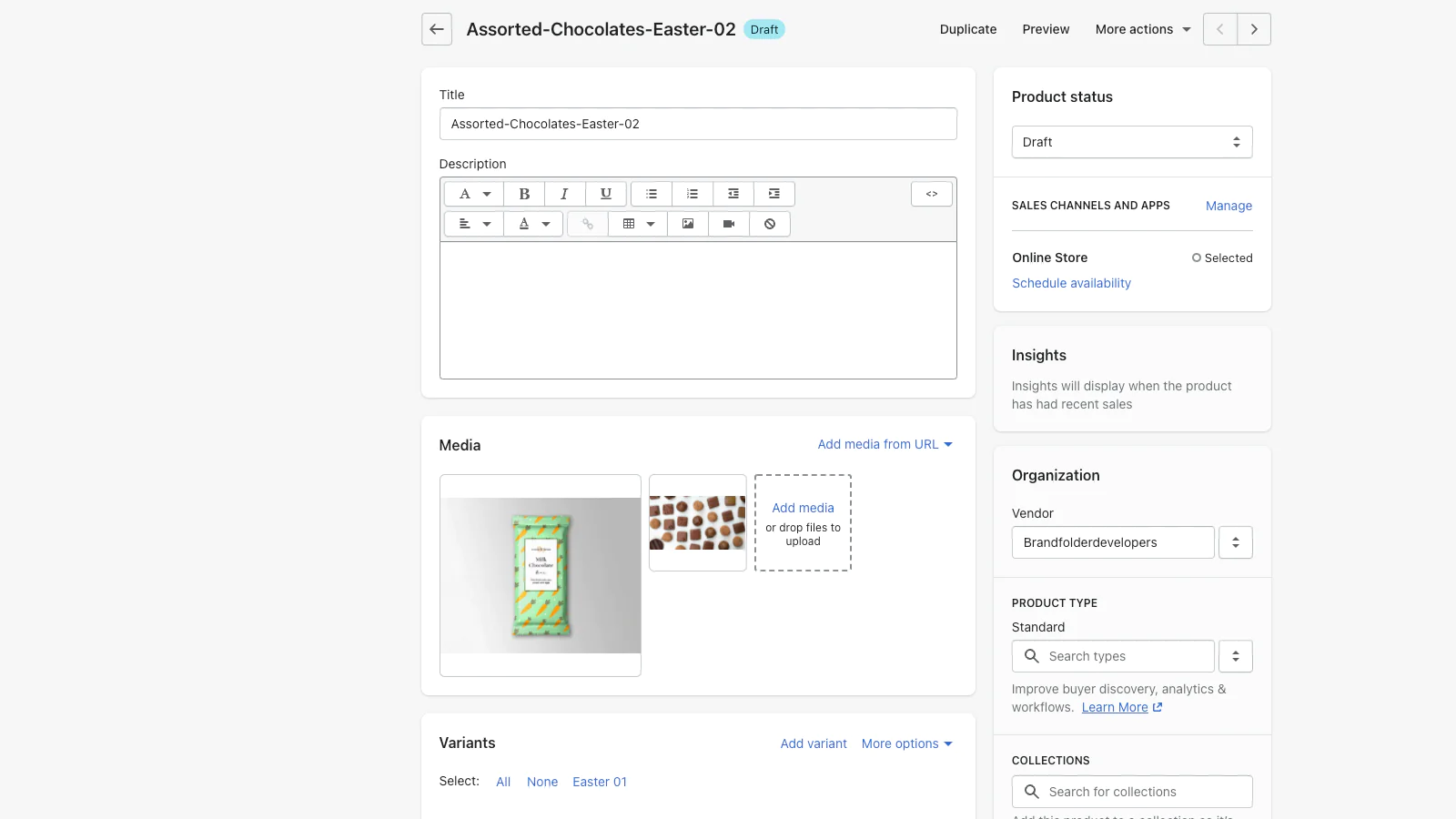This screenshot has width=1456, height=819.
Task: Select All variants
Action: click(x=503, y=782)
